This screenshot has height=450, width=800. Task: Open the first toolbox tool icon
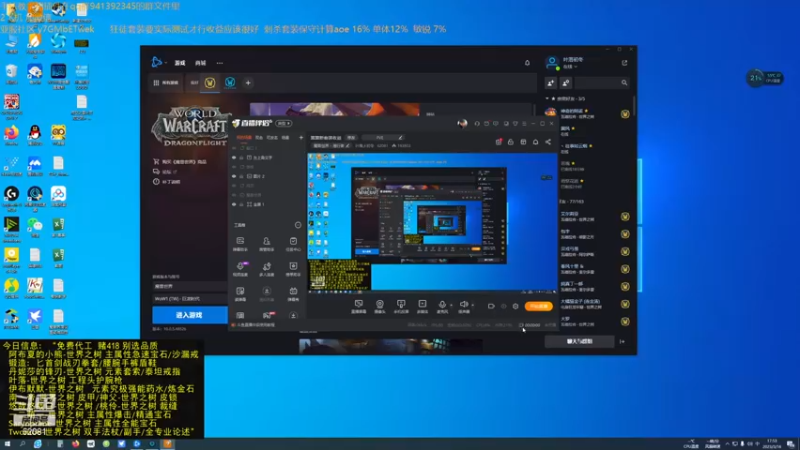pyautogui.click(x=240, y=243)
